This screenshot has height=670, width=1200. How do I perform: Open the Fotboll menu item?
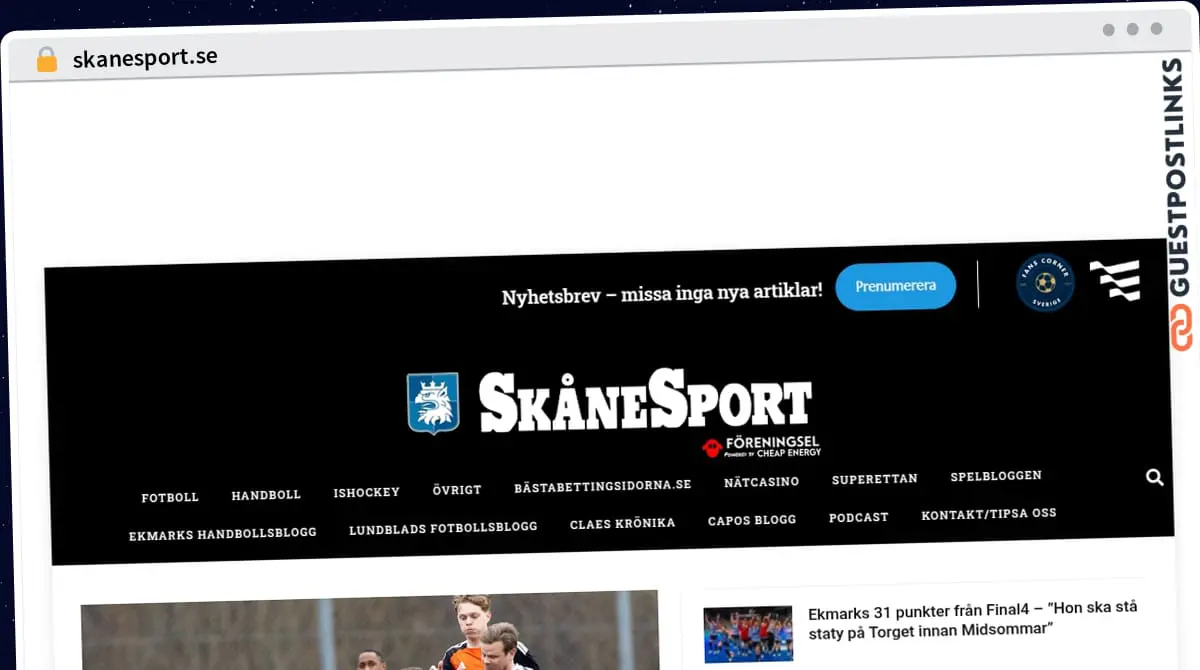coord(170,497)
